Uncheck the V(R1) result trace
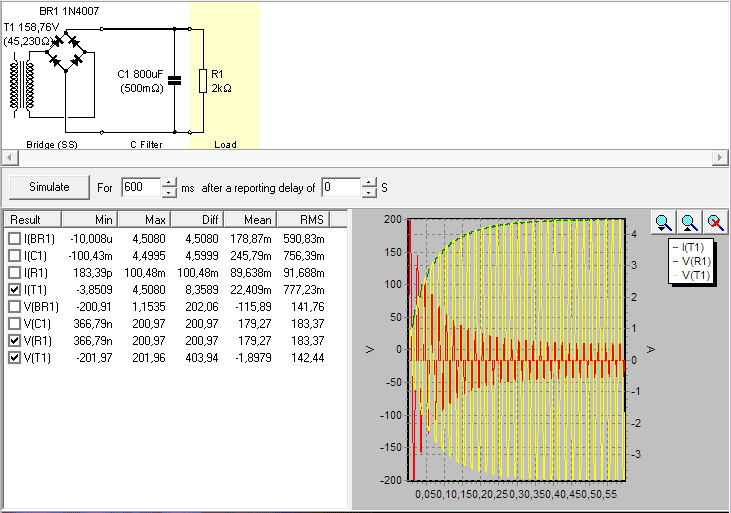The image size is (731, 513). pyautogui.click(x=14, y=341)
